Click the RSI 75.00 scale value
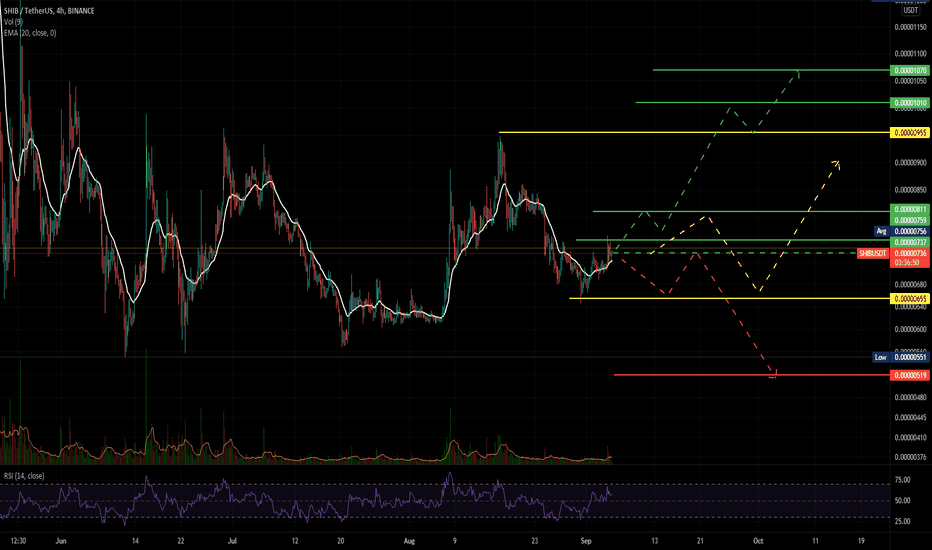Screen dimensions: 932x550 coord(902,480)
